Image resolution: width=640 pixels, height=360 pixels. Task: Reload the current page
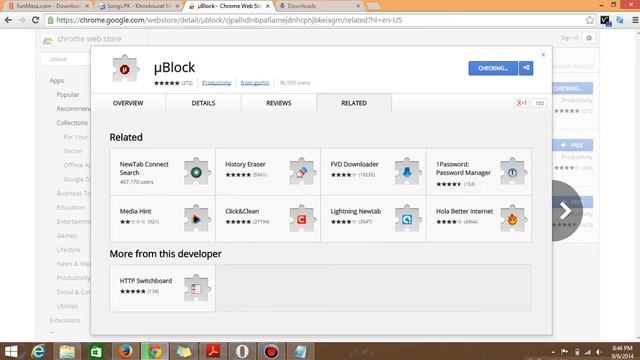(x=36, y=20)
